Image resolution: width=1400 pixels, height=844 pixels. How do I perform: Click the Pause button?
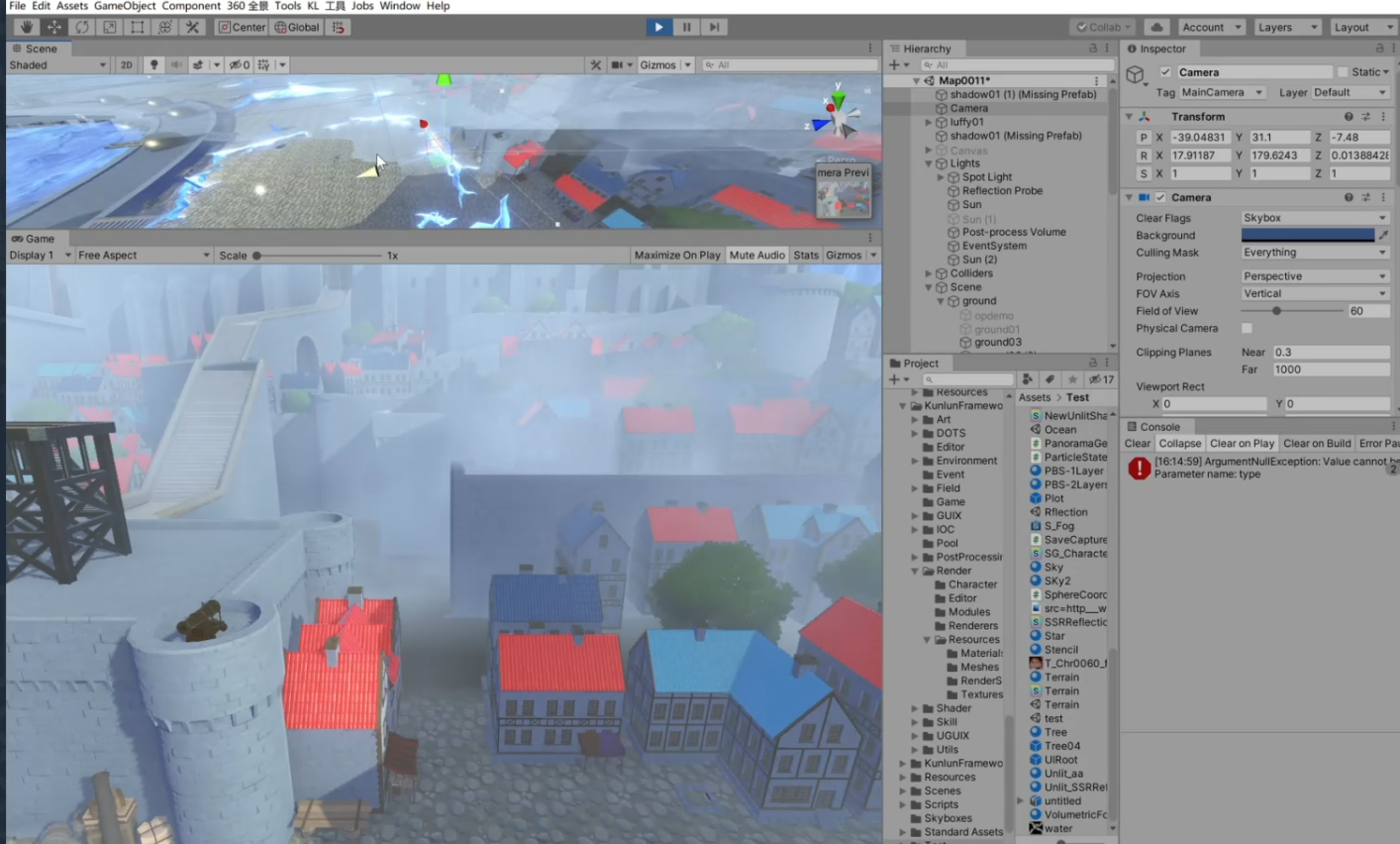click(x=686, y=27)
